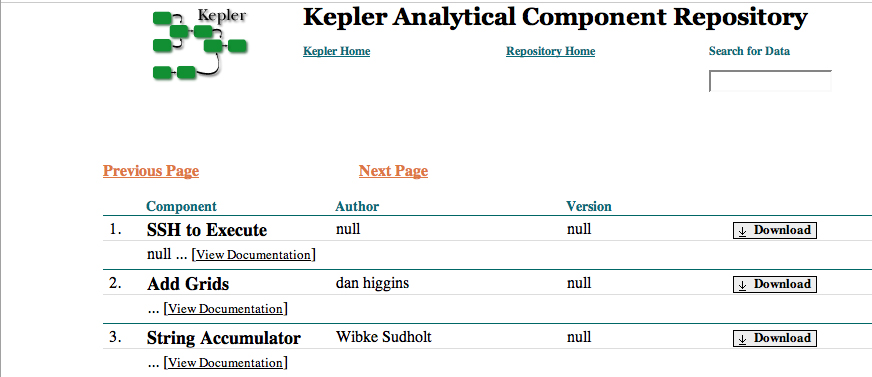872x377 pixels.
Task: View Documentation for Add Grids
Action: tap(225, 309)
